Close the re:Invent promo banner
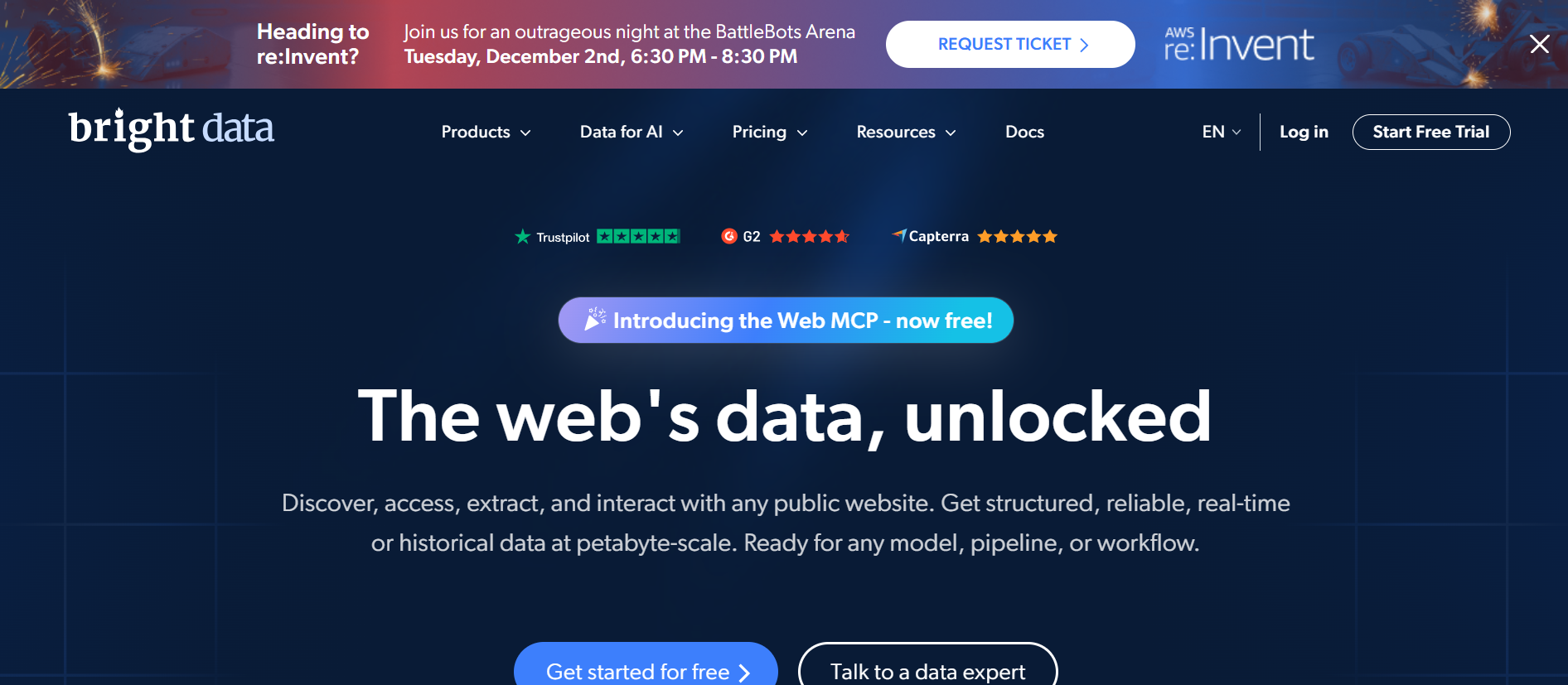Viewport: 1568px width, 685px height. coord(1539,44)
